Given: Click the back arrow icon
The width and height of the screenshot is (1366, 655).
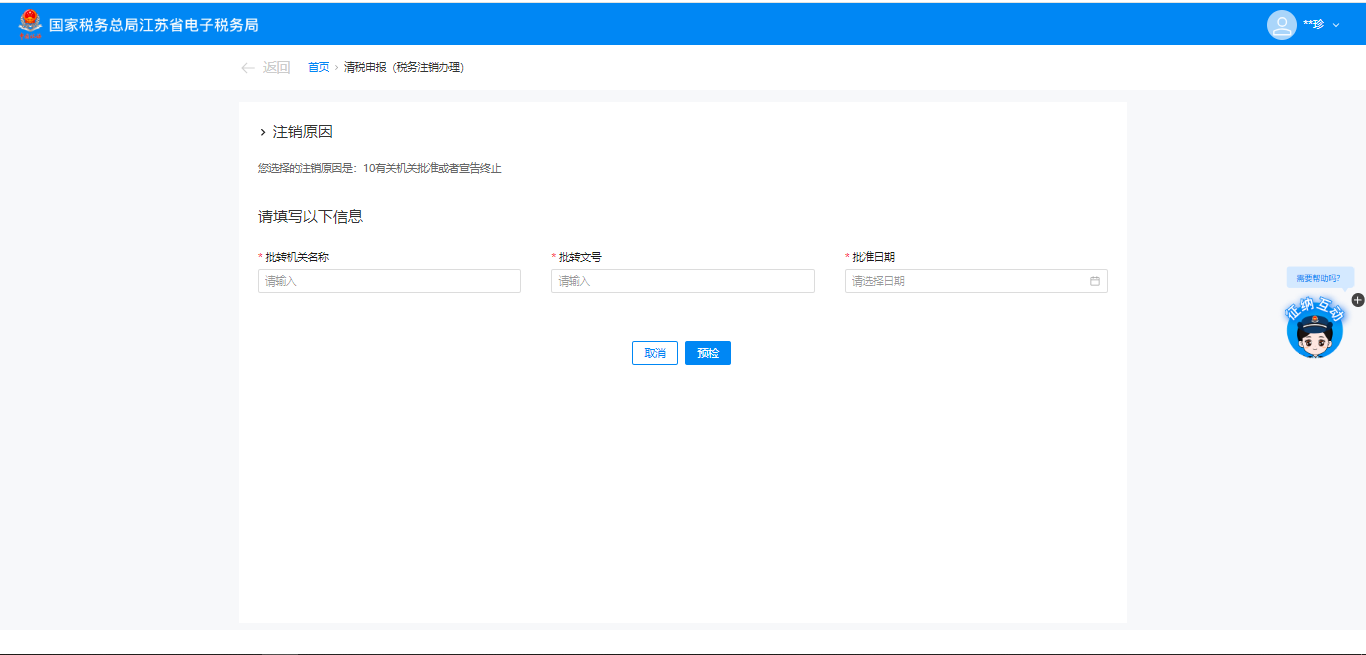Looking at the screenshot, I should click(x=247, y=68).
